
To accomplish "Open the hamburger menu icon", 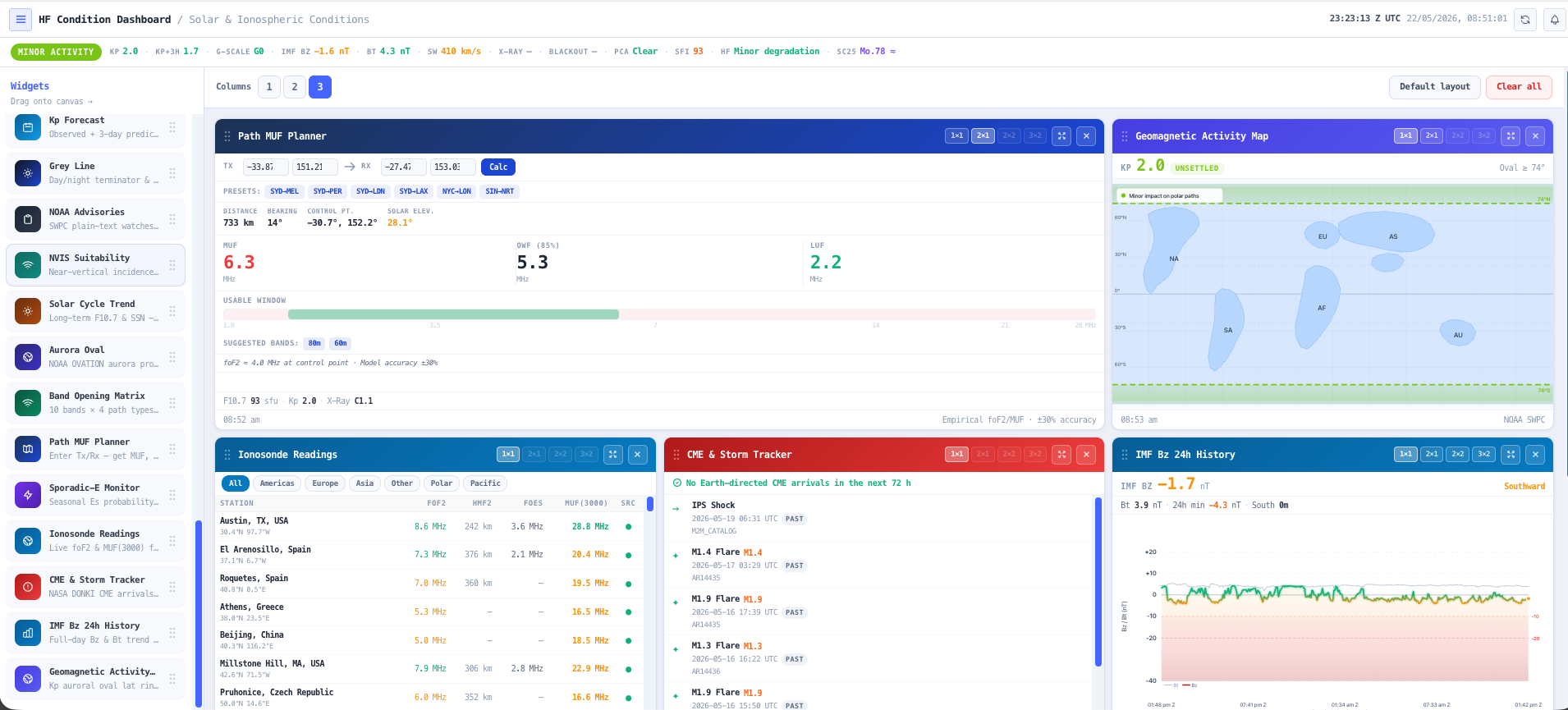I will [x=21, y=19].
